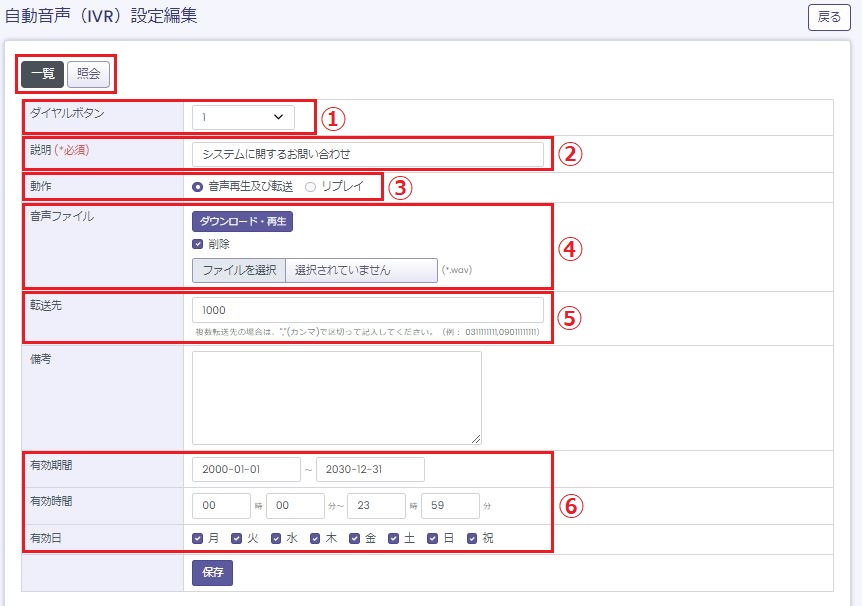Image resolution: width=862 pixels, height=606 pixels.
Task: Click the 戻る button
Action: pyautogui.click(x=829, y=18)
